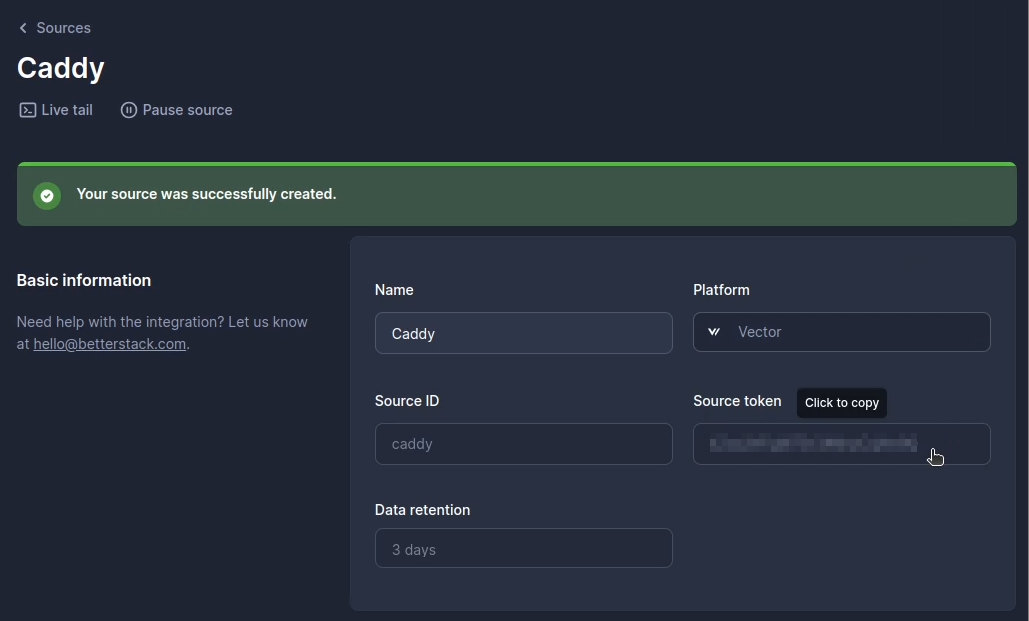Click the Data retention label
1029x621 pixels.
click(422, 510)
